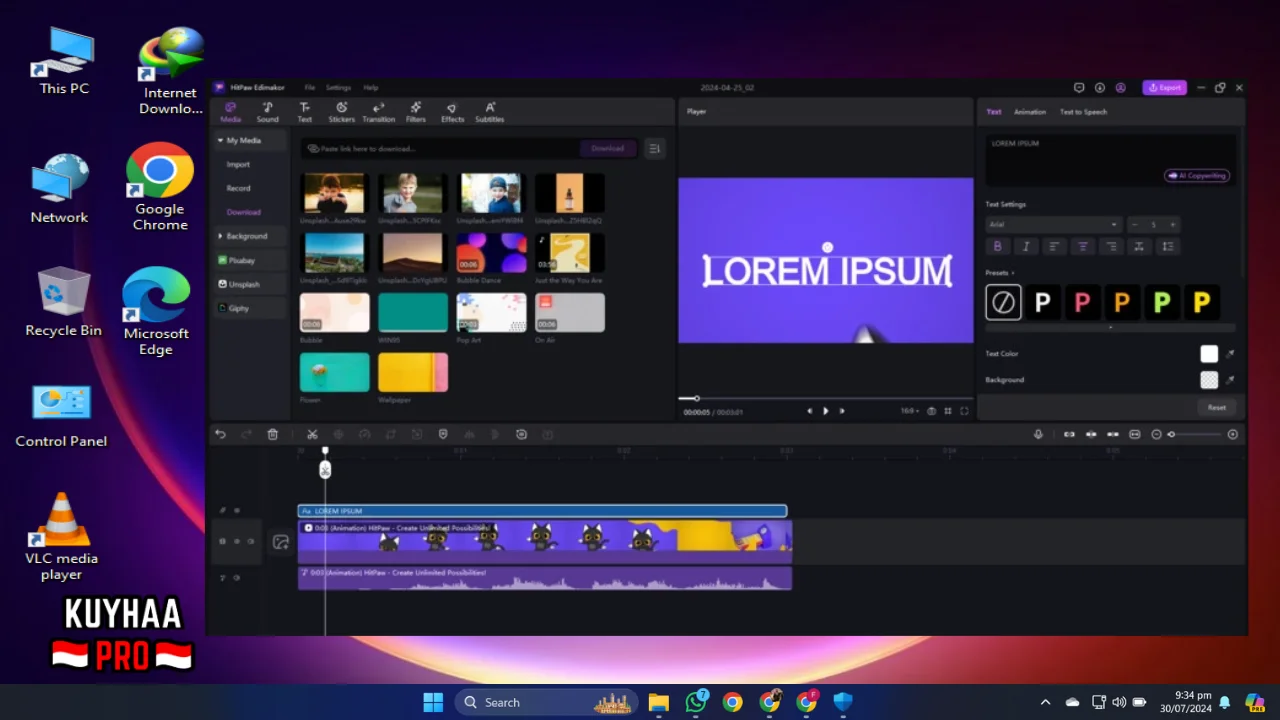This screenshot has width=1280, height=720.
Task: Decrease font size with minus
Action: pyautogui.click(x=1135, y=225)
